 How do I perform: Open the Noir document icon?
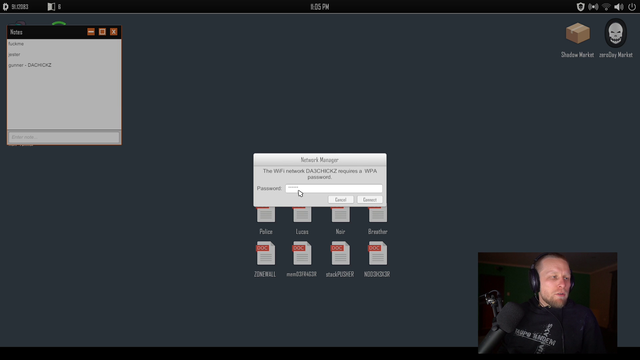tap(340, 215)
